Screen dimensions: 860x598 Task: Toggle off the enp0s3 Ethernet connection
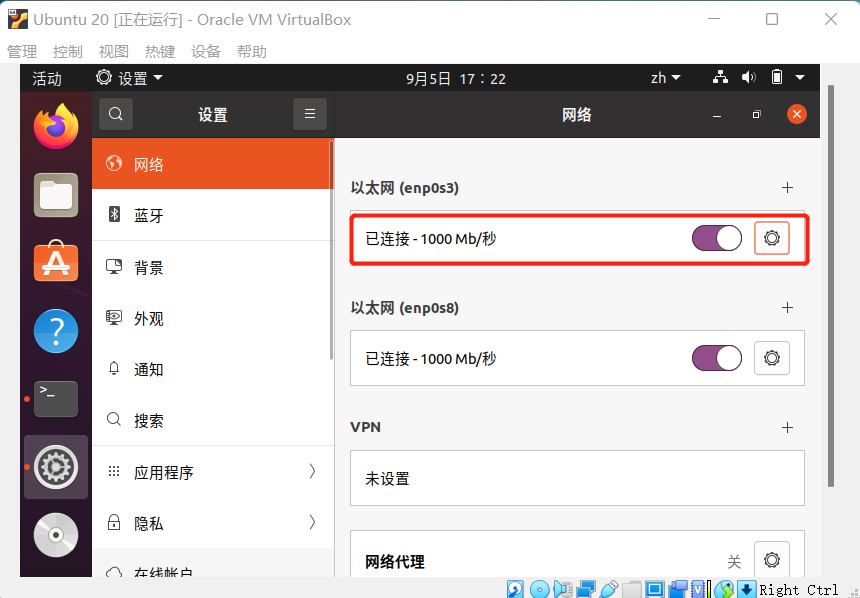(x=716, y=239)
